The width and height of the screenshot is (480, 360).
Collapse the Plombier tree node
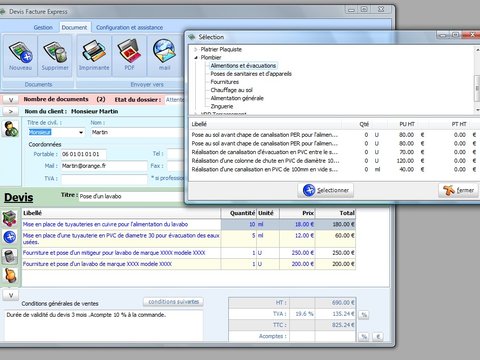click(x=196, y=57)
